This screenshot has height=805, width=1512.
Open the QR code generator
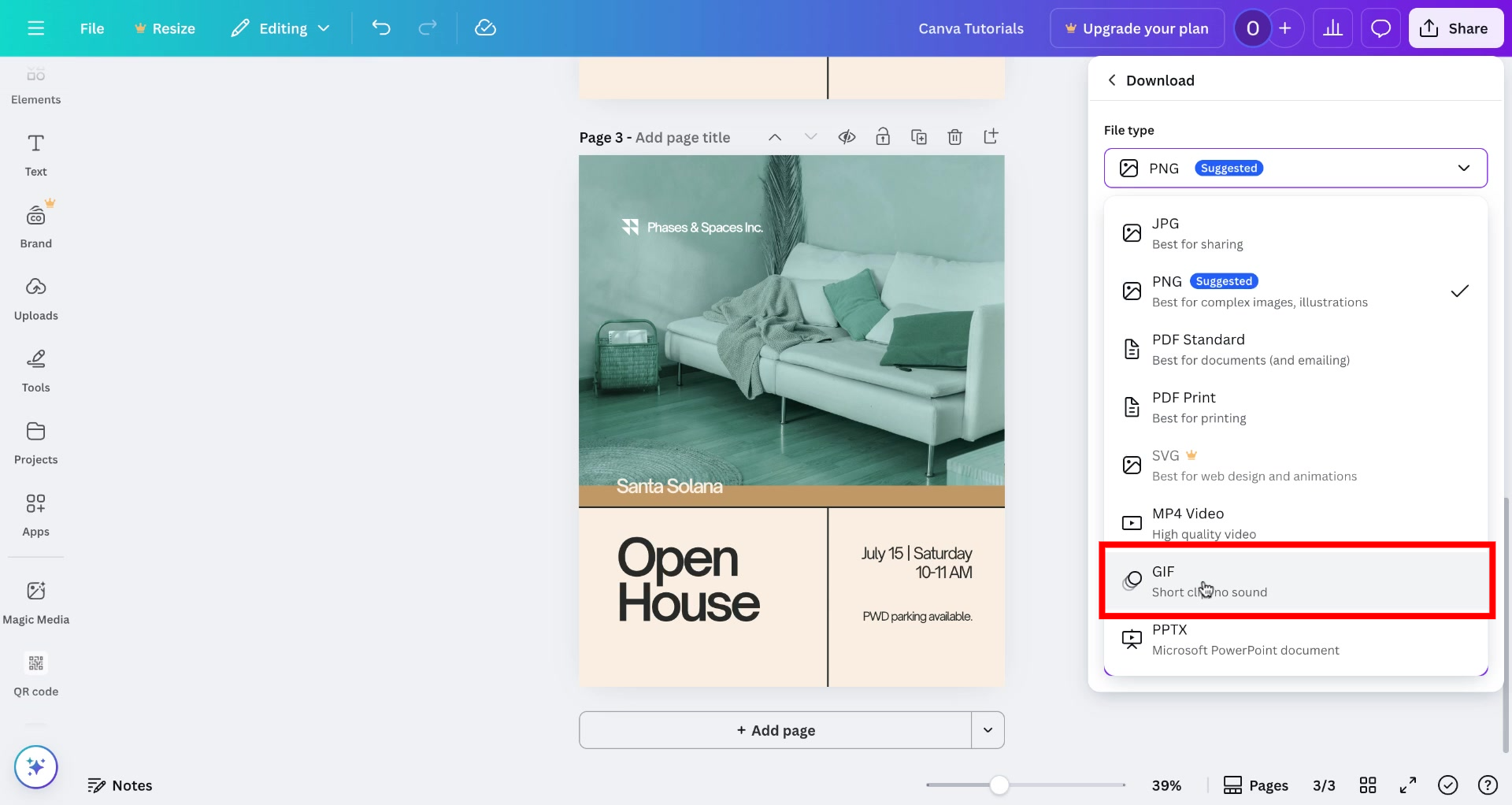coord(35,673)
